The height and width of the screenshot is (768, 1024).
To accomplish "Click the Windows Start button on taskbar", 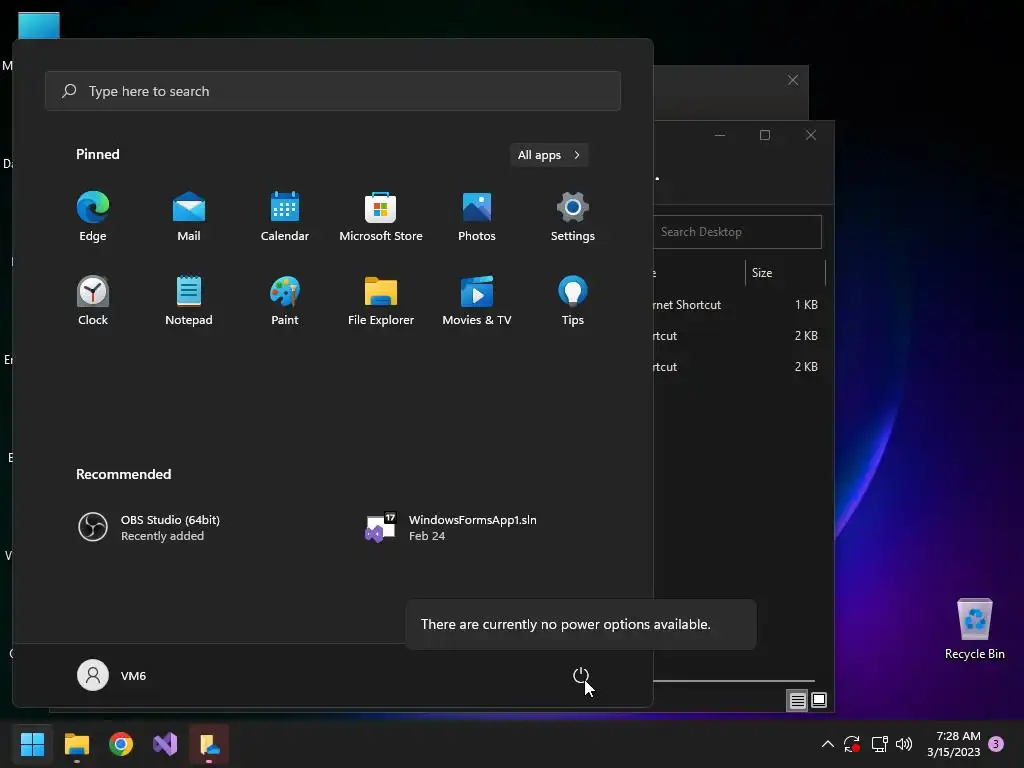I will (x=32, y=744).
